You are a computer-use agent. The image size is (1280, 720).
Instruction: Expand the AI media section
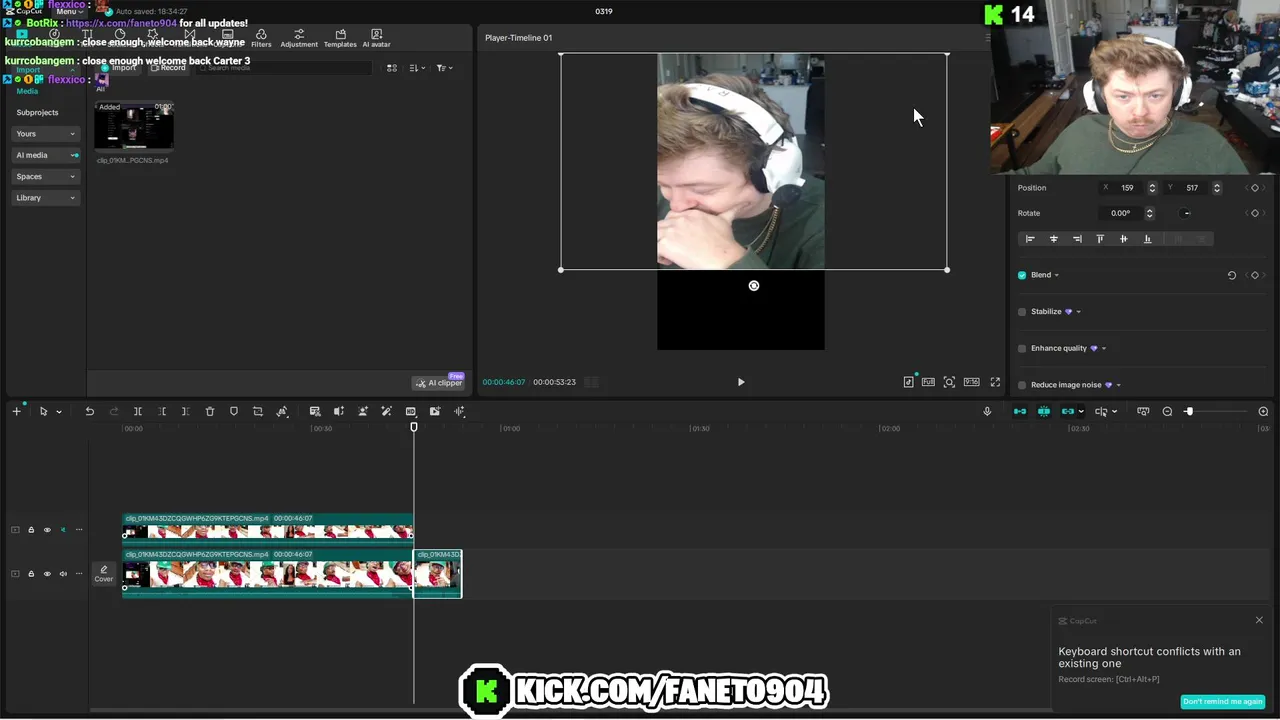[x=45, y=155]
